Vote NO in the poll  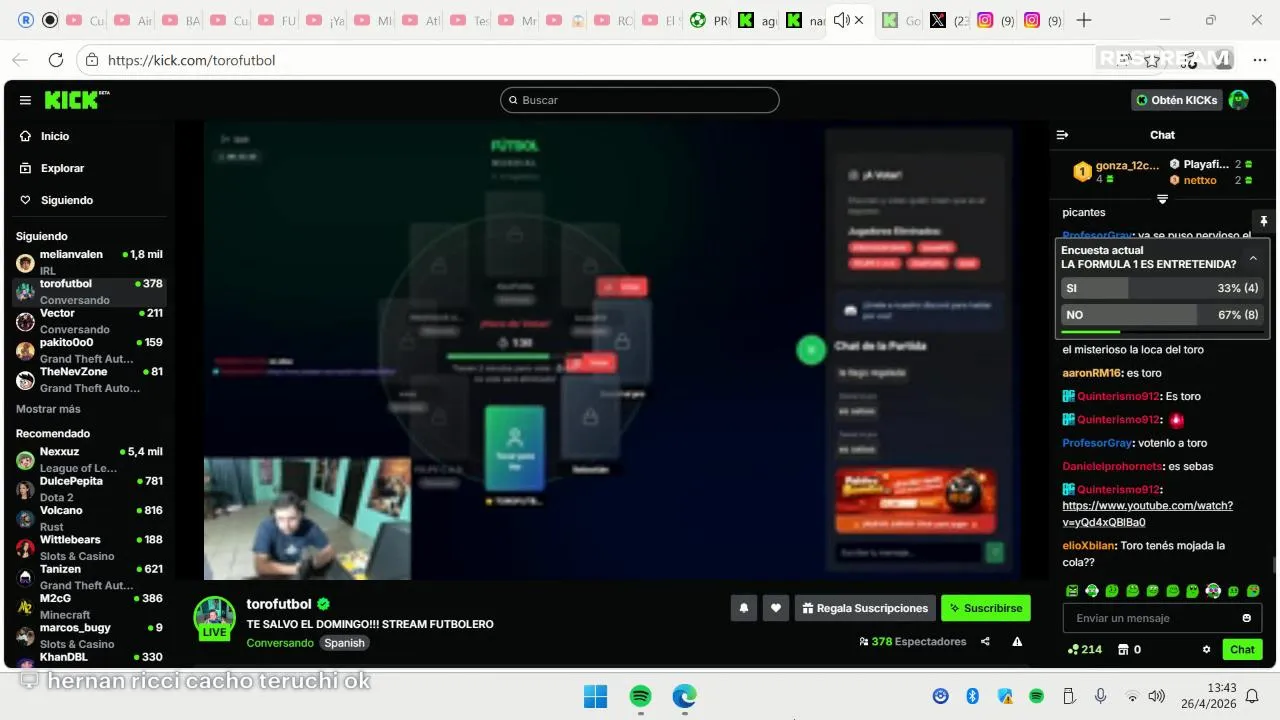pyautogui.click(x=1161, y=315)
